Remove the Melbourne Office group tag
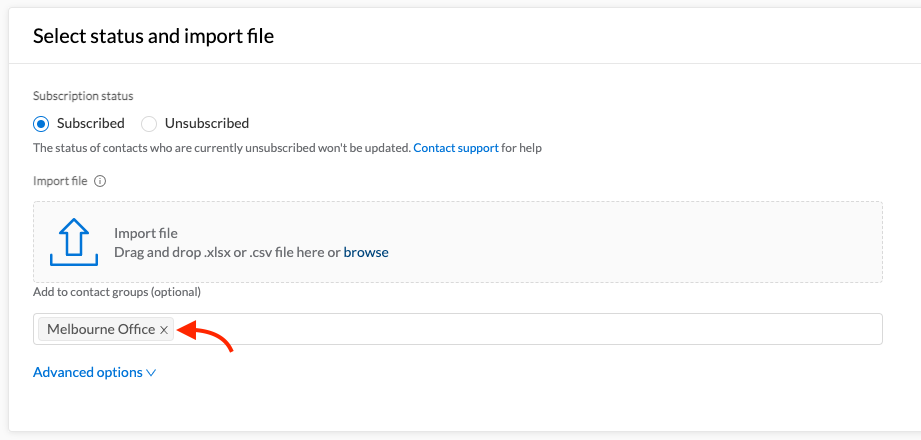The image size is (921, 440). click(164, 330)
